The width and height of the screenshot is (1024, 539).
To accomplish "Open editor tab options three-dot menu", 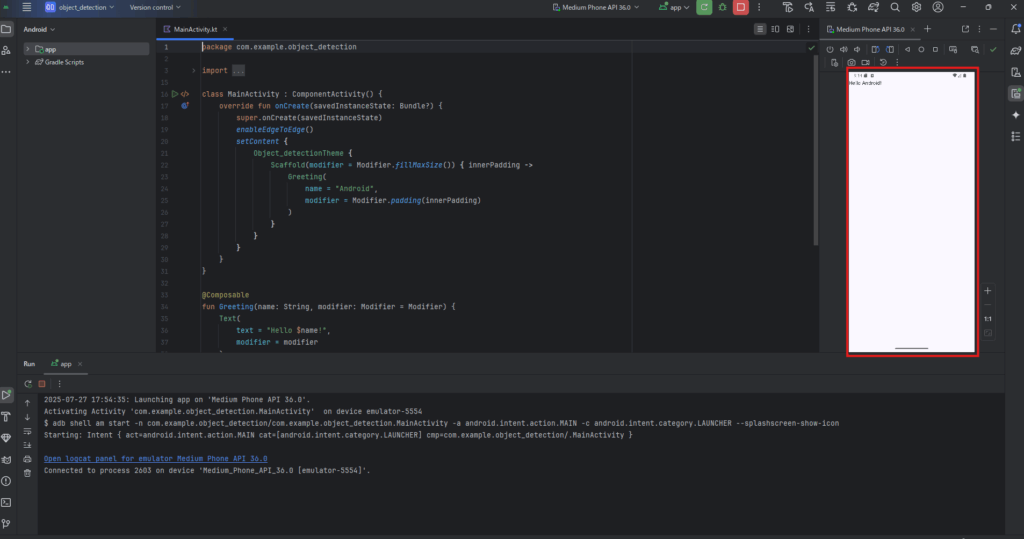I will 808,29.
